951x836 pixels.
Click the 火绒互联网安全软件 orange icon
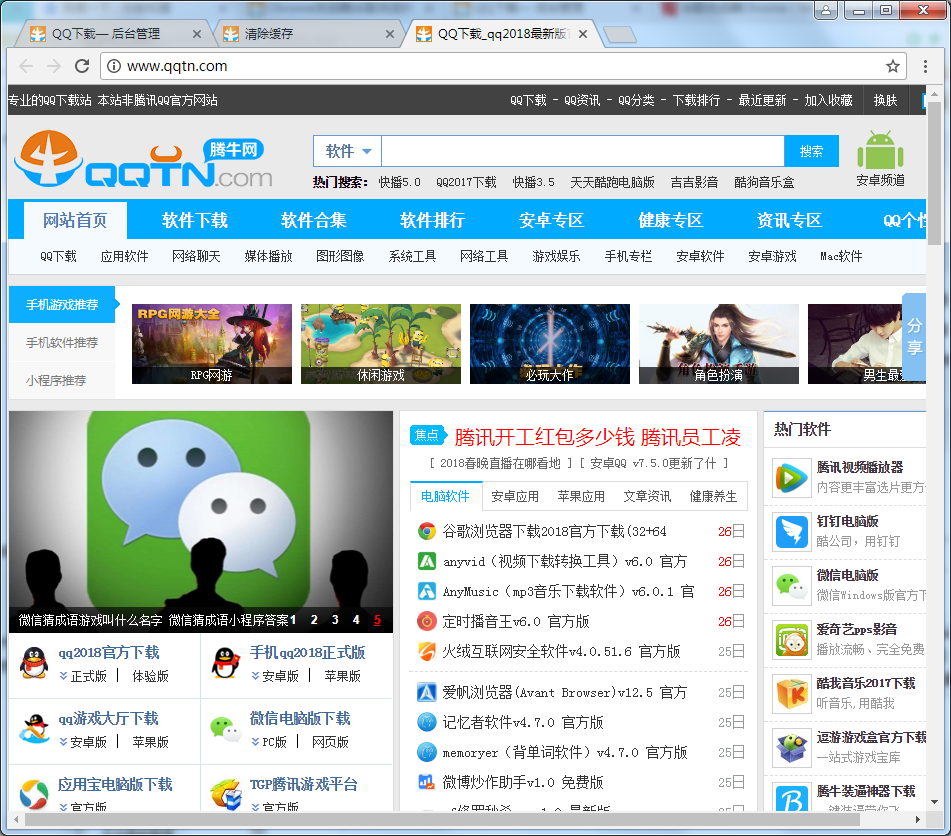click(x=427, y=651)
